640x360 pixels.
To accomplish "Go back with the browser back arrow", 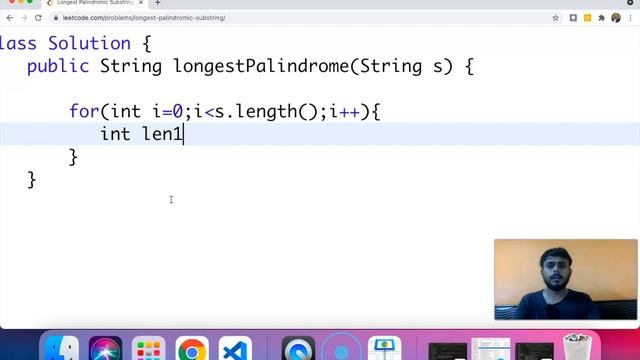I will [10, 18].
